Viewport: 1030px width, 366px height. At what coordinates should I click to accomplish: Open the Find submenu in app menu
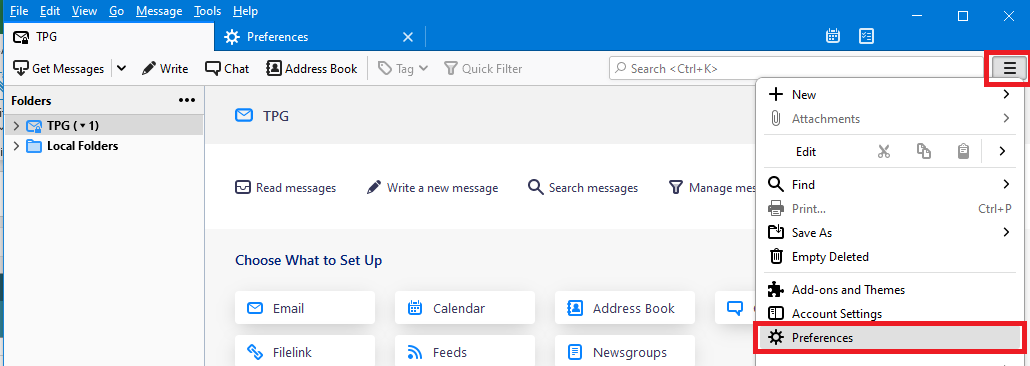coord(890,185)
